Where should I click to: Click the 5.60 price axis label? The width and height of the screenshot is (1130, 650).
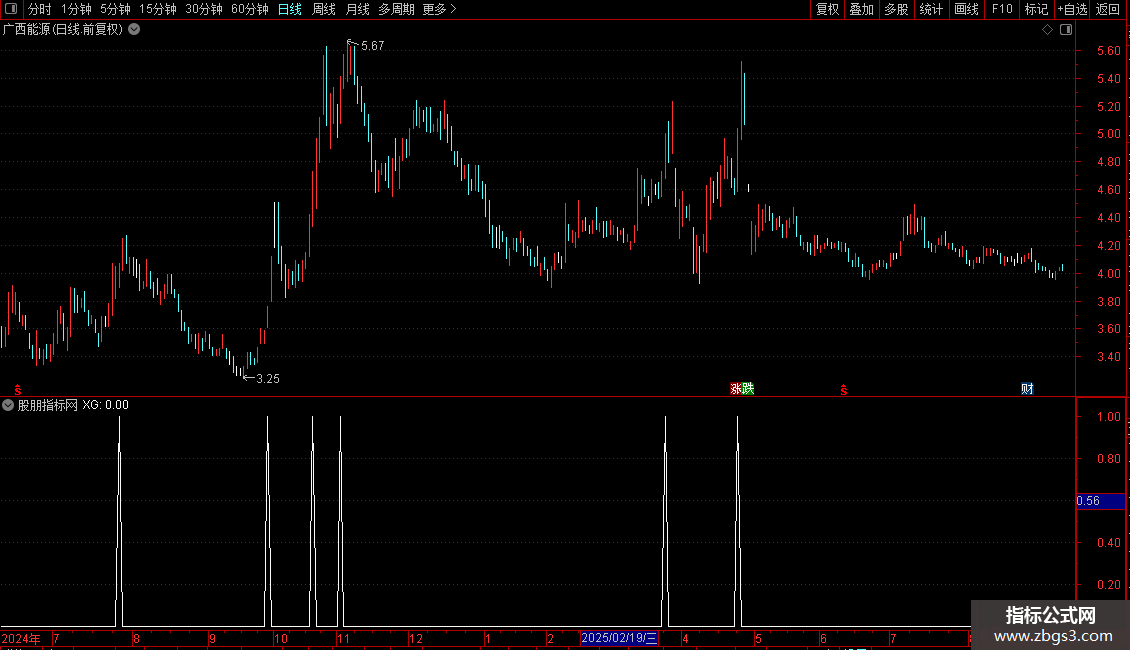pyautogui.click(x=1108, y=50)
